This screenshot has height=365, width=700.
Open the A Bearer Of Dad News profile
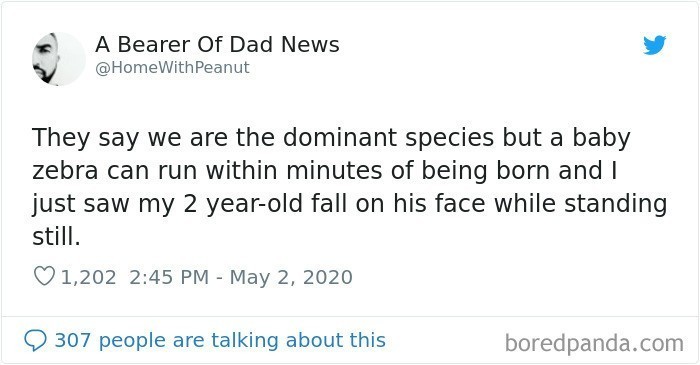pyautogui.click(x=217, y=45)
